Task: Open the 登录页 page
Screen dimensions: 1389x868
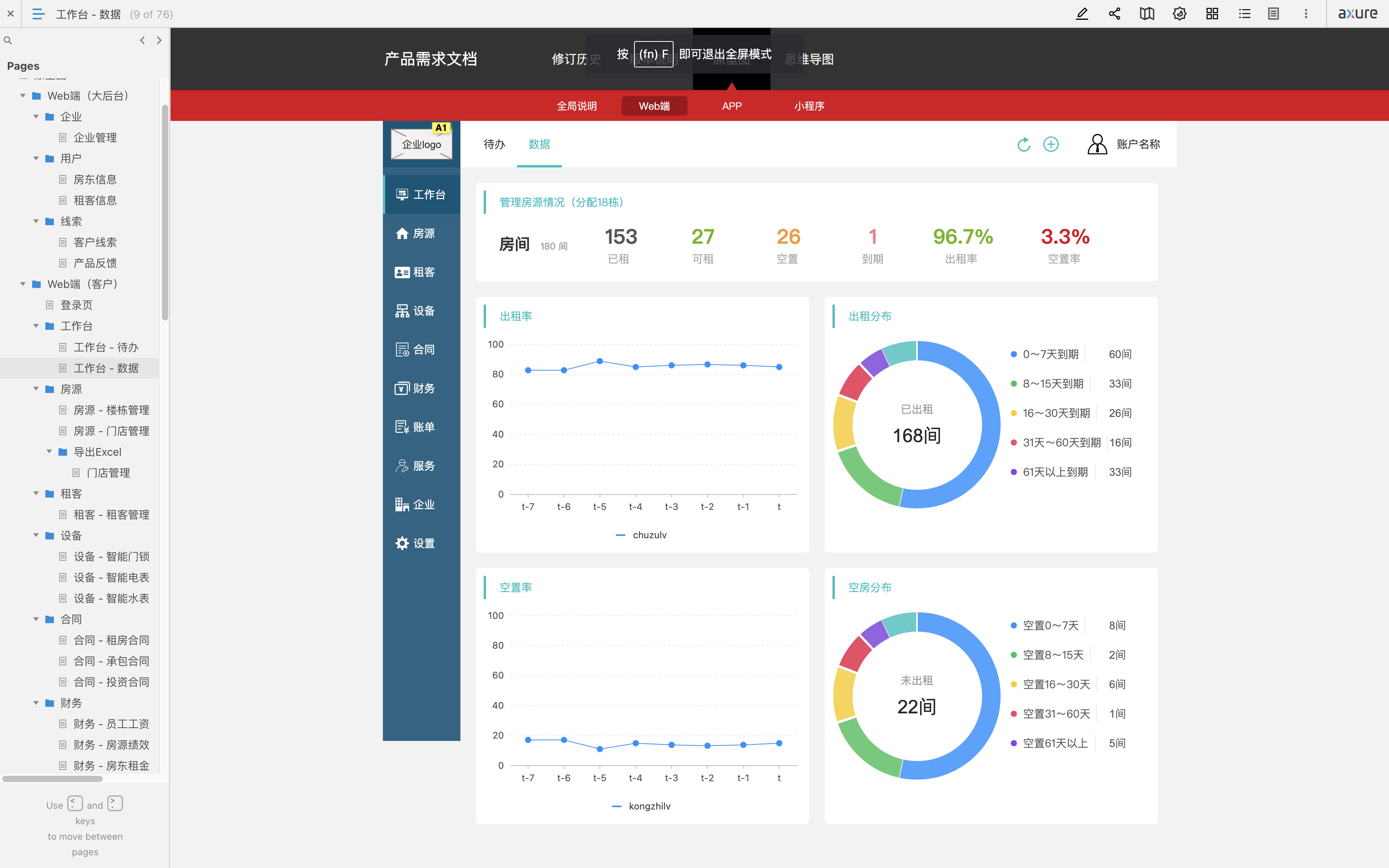Action: [76, 305]
